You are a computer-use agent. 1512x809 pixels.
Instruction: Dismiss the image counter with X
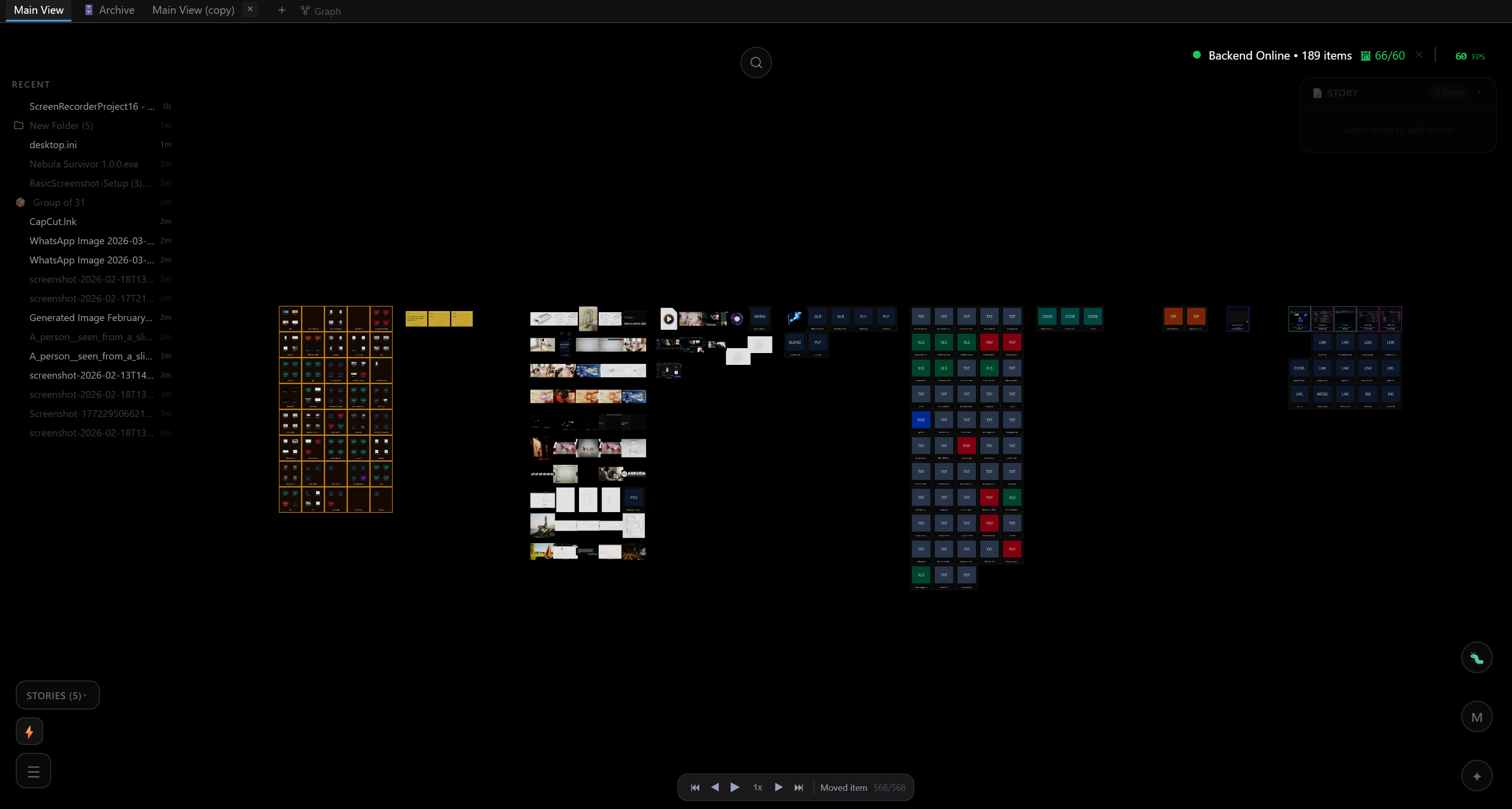[x=1418, y=55]
